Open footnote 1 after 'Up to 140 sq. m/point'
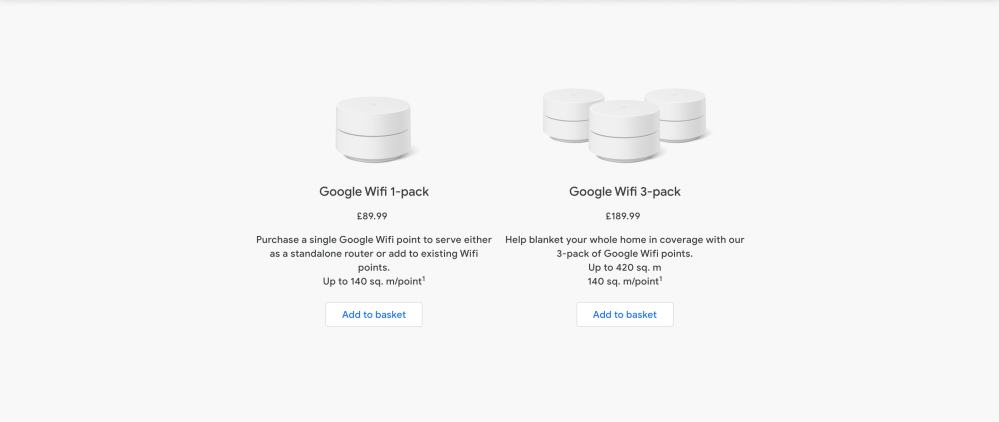This screenshot has height=422, width=999. 423,279
